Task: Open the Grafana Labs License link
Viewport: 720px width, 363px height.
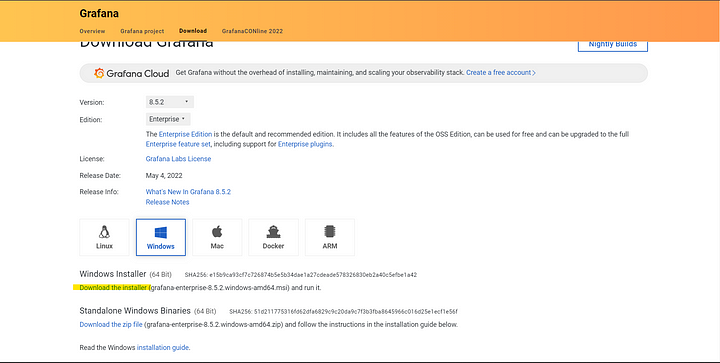Action: click(179, 159)
